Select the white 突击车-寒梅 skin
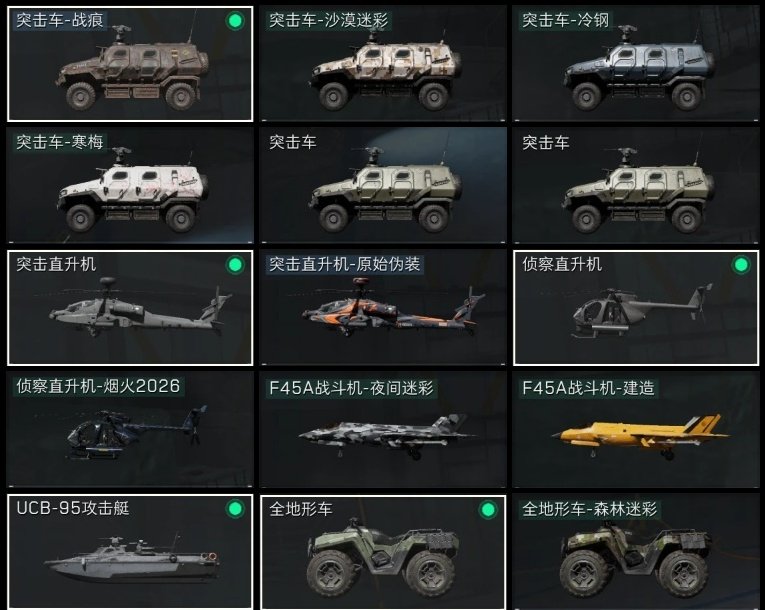Screen dimensions: 765x610 (130, 185)
